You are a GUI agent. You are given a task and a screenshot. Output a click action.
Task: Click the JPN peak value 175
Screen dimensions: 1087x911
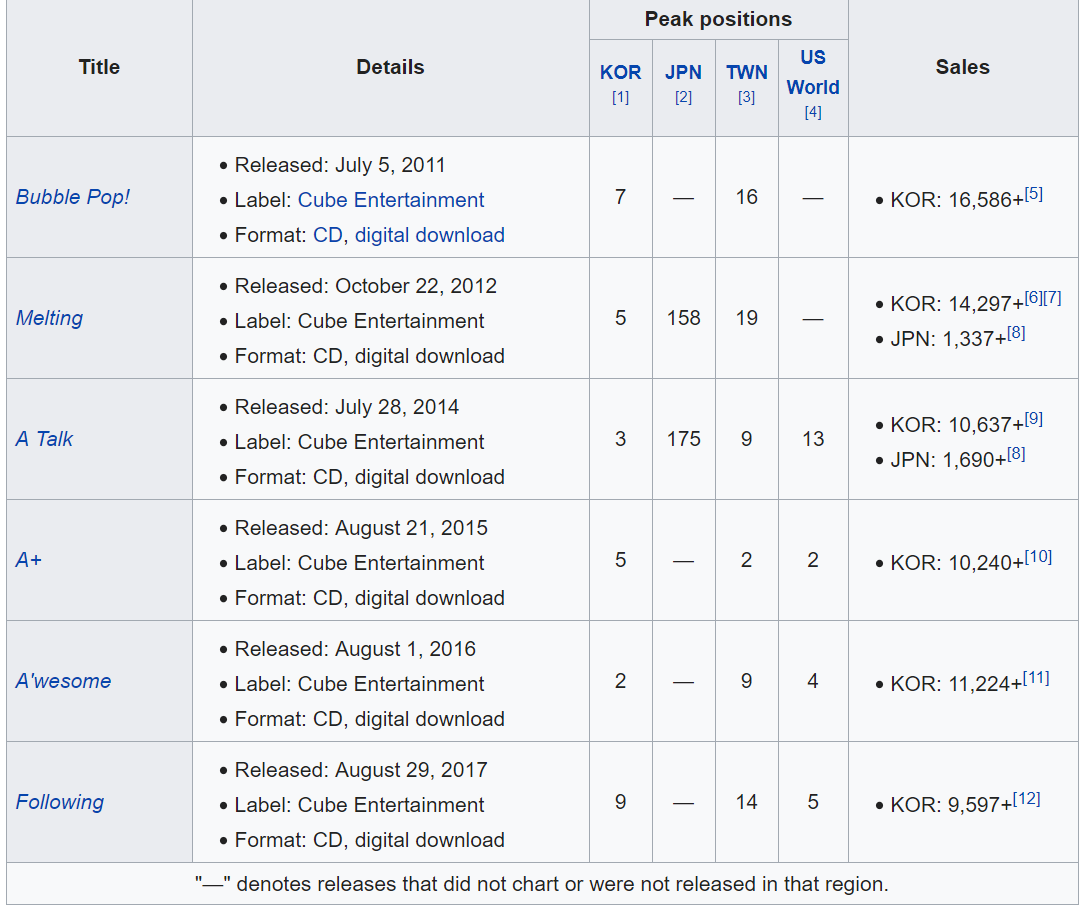coord(684,439)
